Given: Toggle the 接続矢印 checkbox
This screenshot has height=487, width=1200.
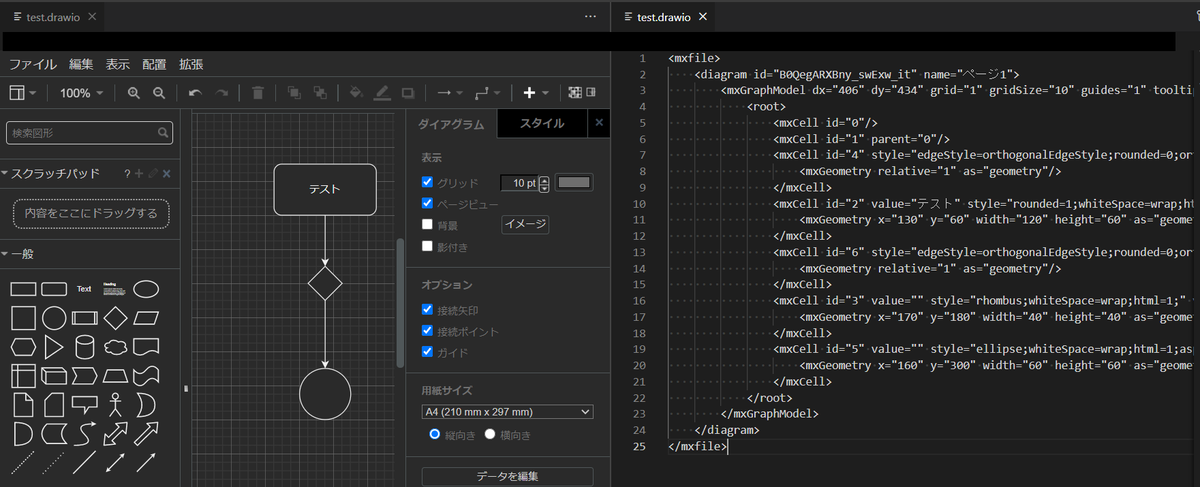Looking at the screenshot, I should click(x=427, y=310).
